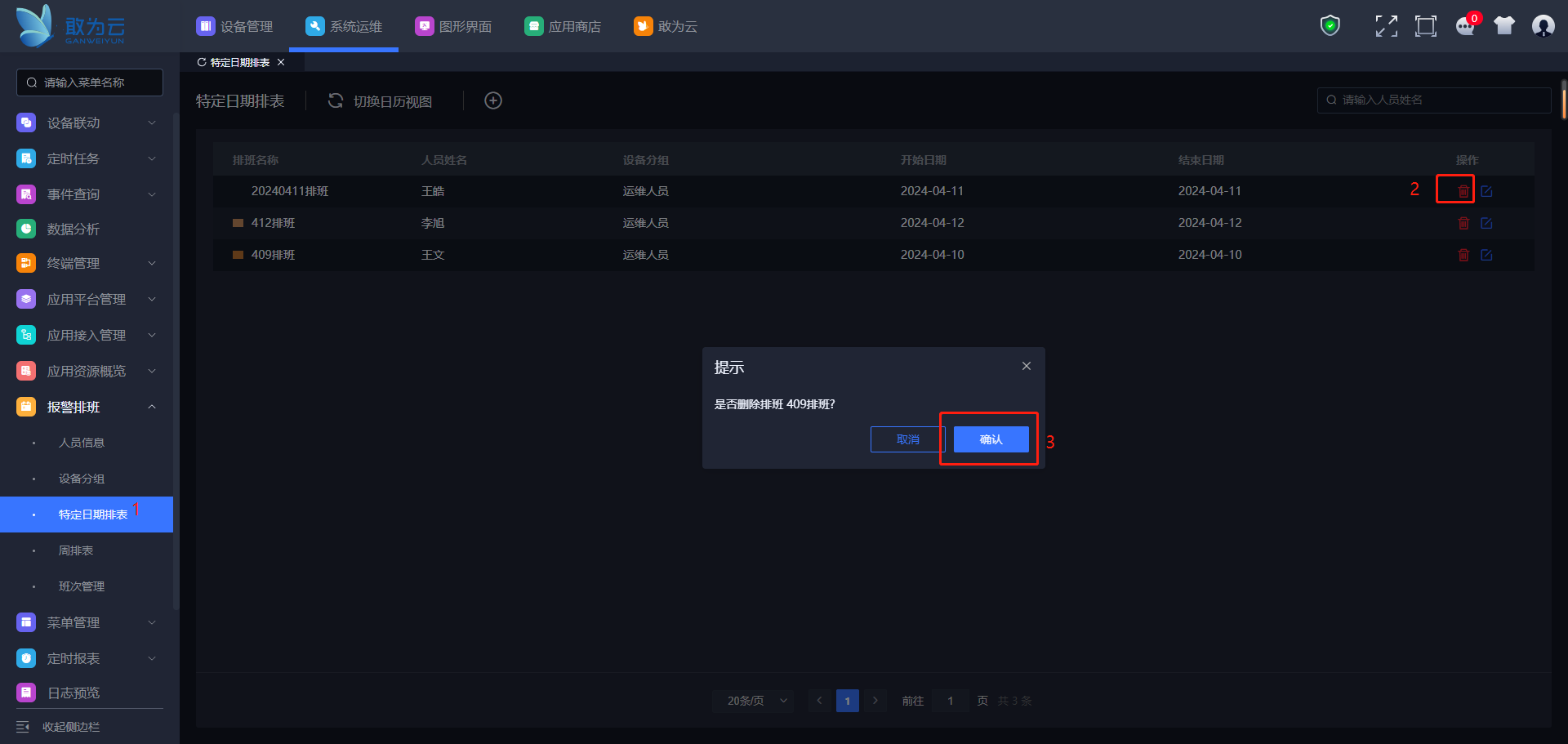The height and width of the screenshot is (744, 1568).
Task: Cancel deletion with 取消 button
Action: (908, 439)
